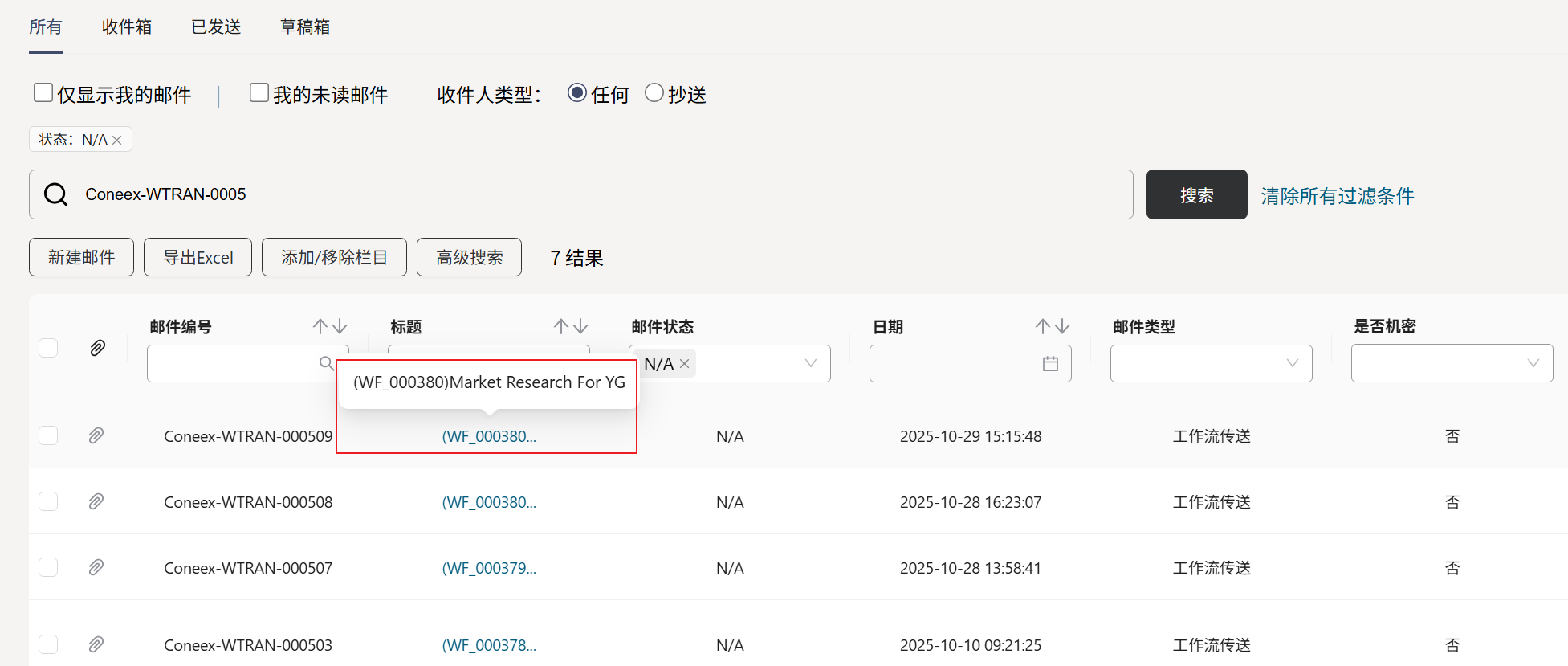This screenshot has width=1568, height=666.
Task: Enable 仅显示我的邮件 checkbox
Action: (43, 93)
